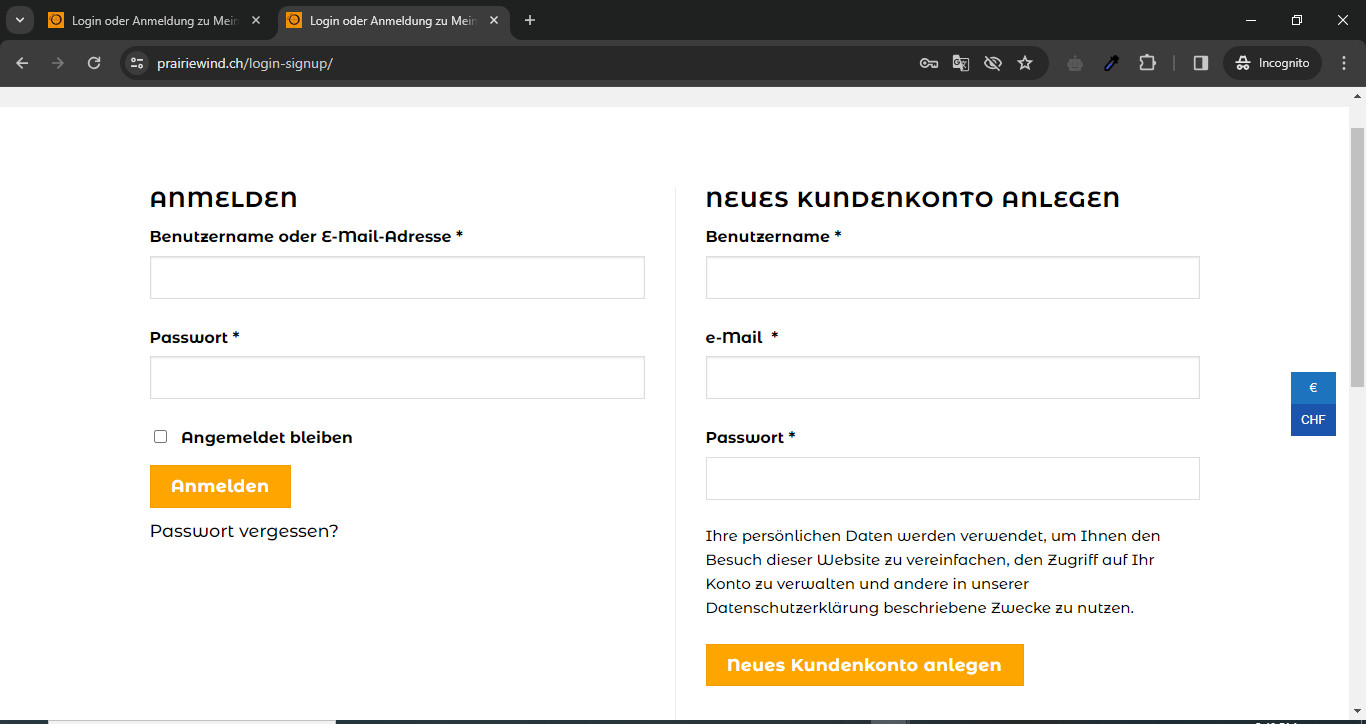Open the color picker eyedropper extension
Screen dimensions: 1366x724
[1111, 63]
